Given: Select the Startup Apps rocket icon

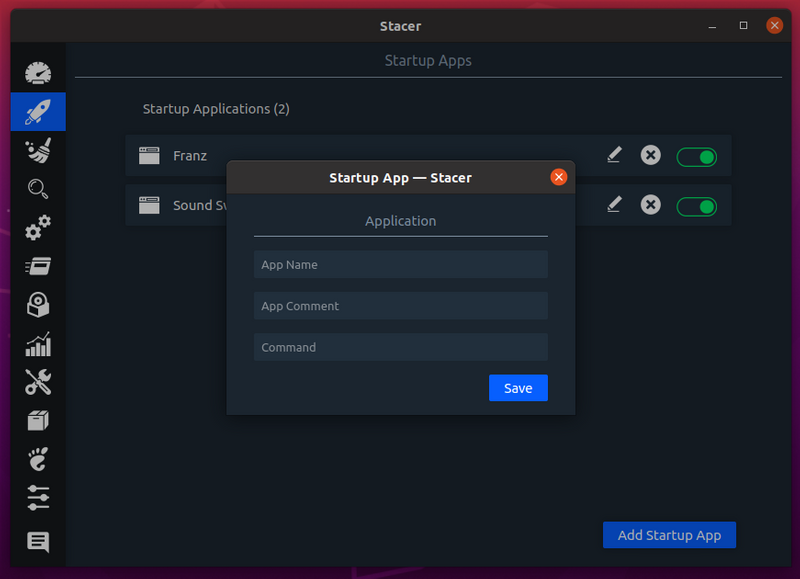Looking at the screenshot, I should (x=38, y=112).
